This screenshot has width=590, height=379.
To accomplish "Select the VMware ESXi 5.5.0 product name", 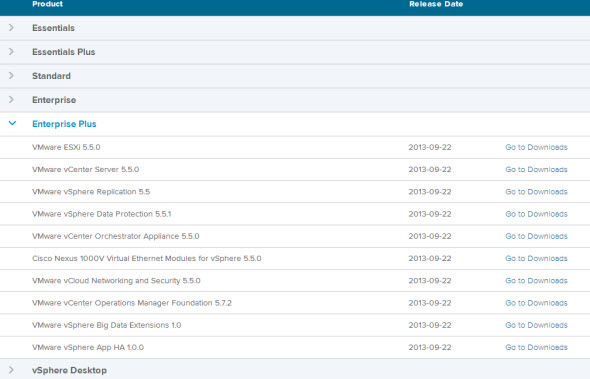I will pyautogui.click(x=66, y=147).
